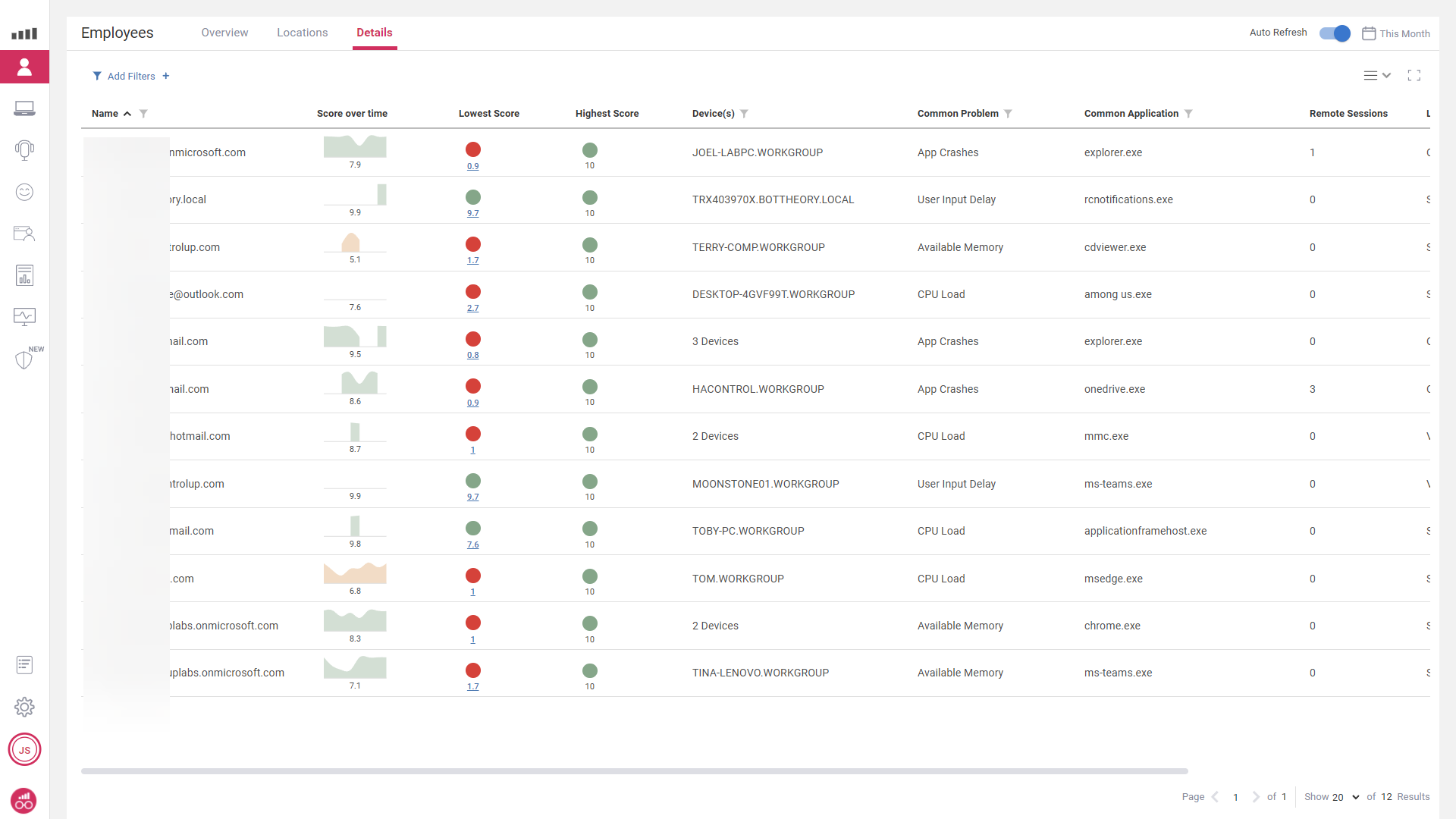This screenshot has height=819, width=1456.
Task: Open the 0.8 lowest score link
Action: click(472, 355)
